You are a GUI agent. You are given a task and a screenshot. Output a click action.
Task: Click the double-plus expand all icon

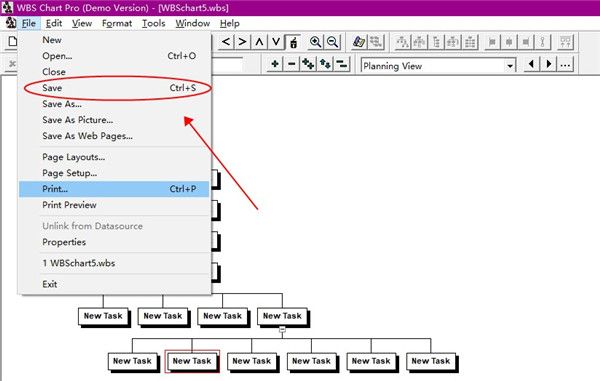tap(308, 64)
